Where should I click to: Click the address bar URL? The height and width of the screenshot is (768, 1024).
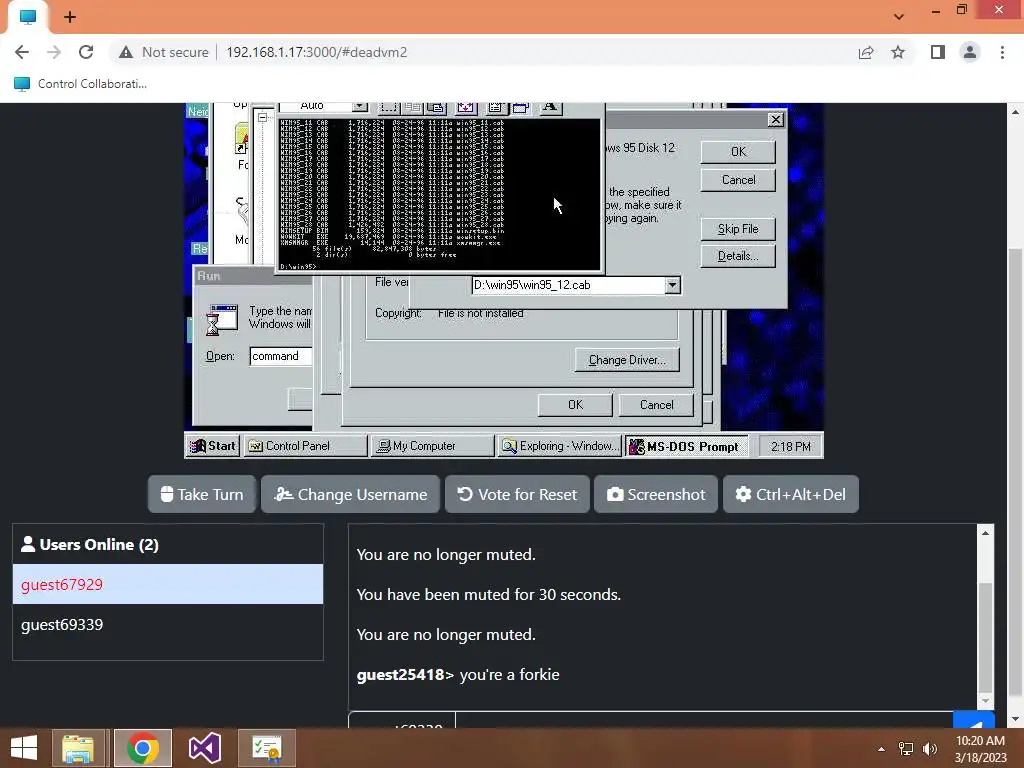point(317,52)
